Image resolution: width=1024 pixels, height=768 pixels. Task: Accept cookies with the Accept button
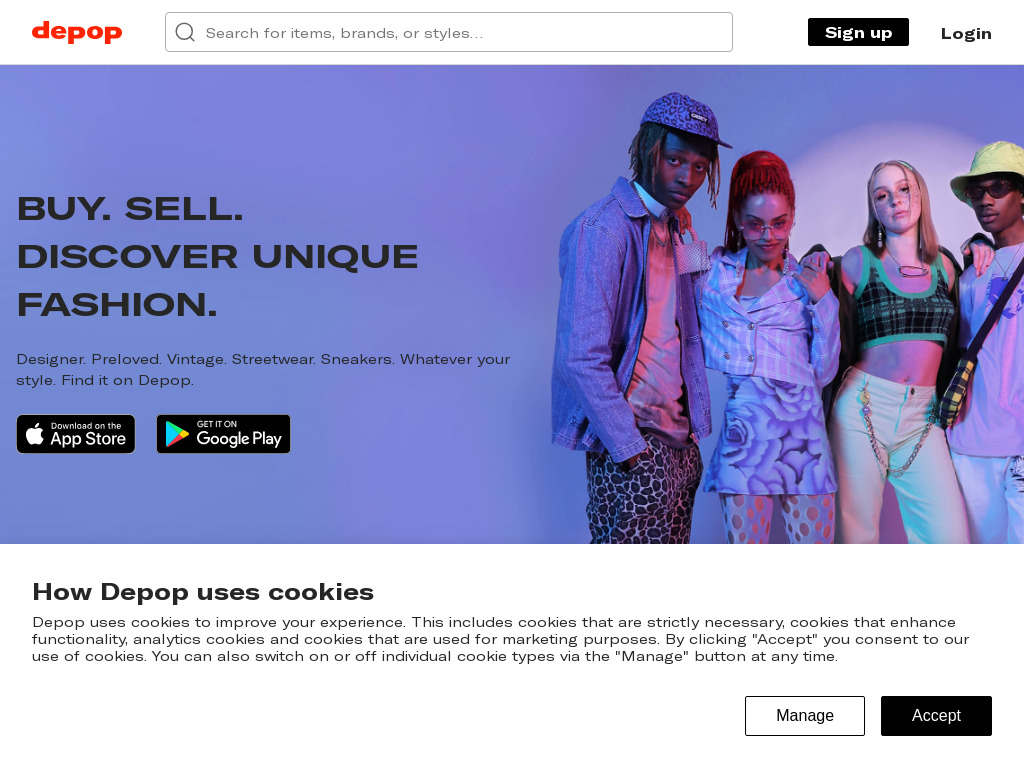pyautogui.click(x=936, y=716)
